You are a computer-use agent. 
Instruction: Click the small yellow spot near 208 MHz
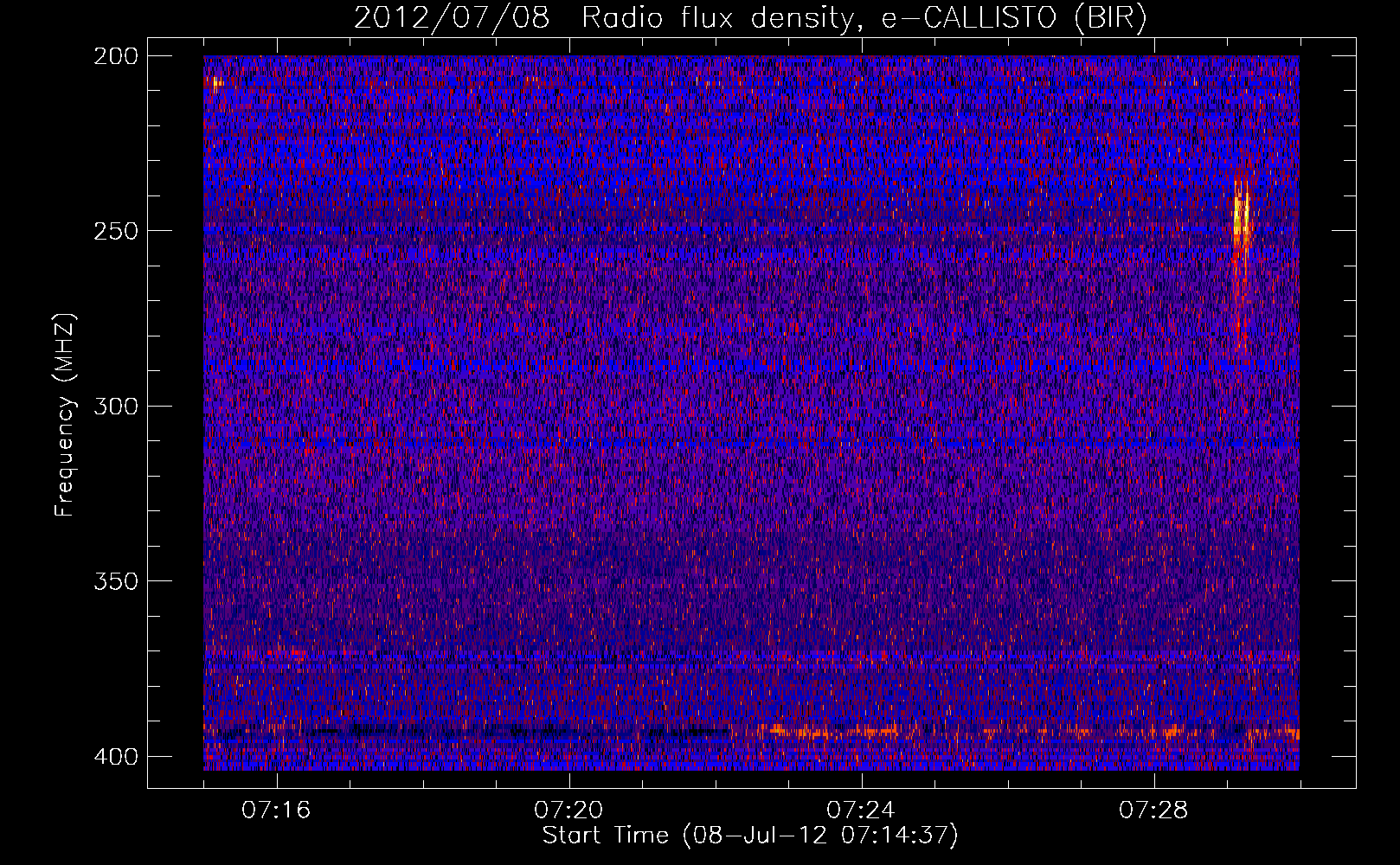[216, 84]
